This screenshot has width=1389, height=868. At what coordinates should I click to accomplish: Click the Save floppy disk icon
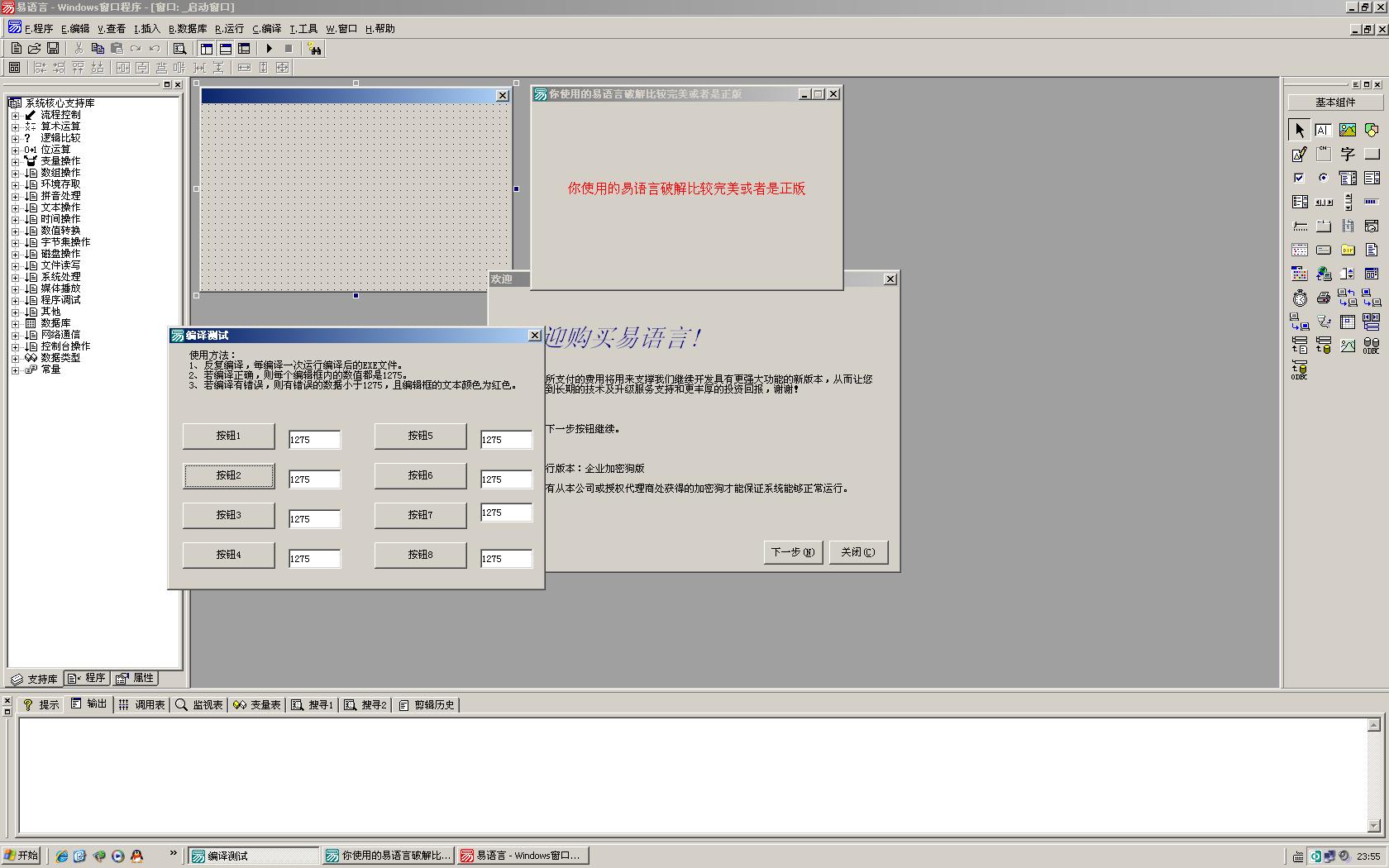pyautogui.click(x=53, y=49)
